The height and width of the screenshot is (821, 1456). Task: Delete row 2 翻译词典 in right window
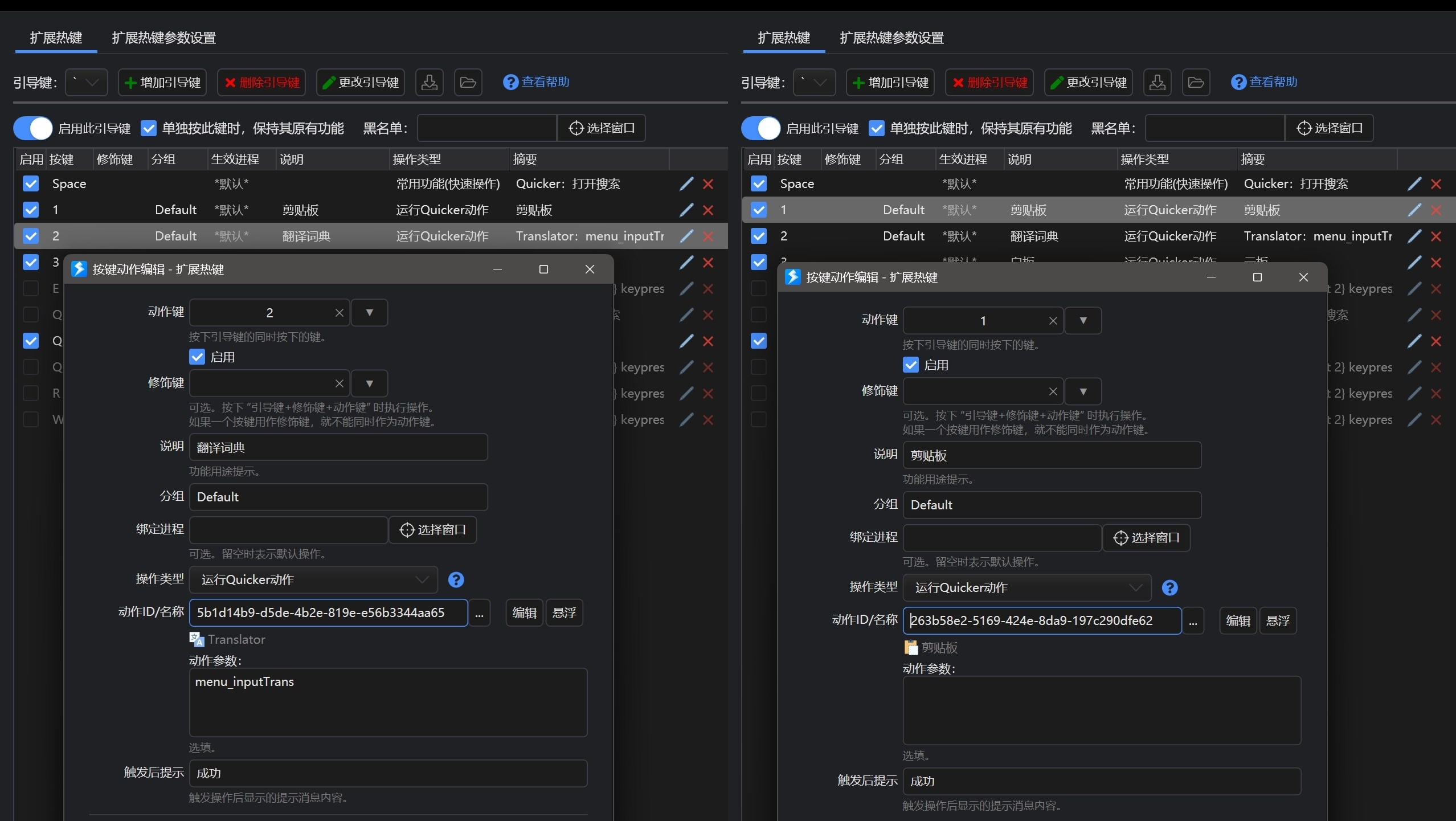tap(1436, 236)
